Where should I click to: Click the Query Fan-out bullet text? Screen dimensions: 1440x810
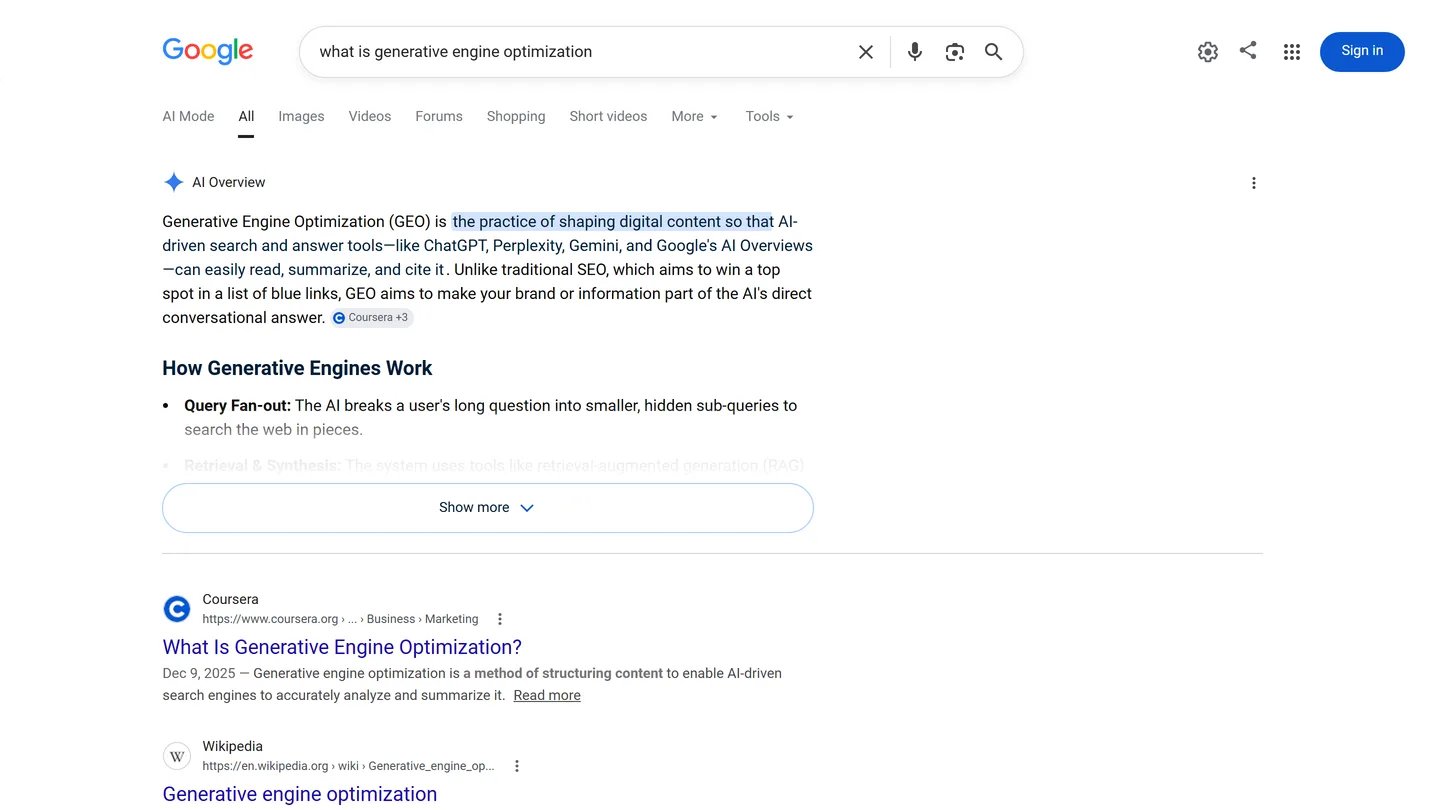pos(490,417)
